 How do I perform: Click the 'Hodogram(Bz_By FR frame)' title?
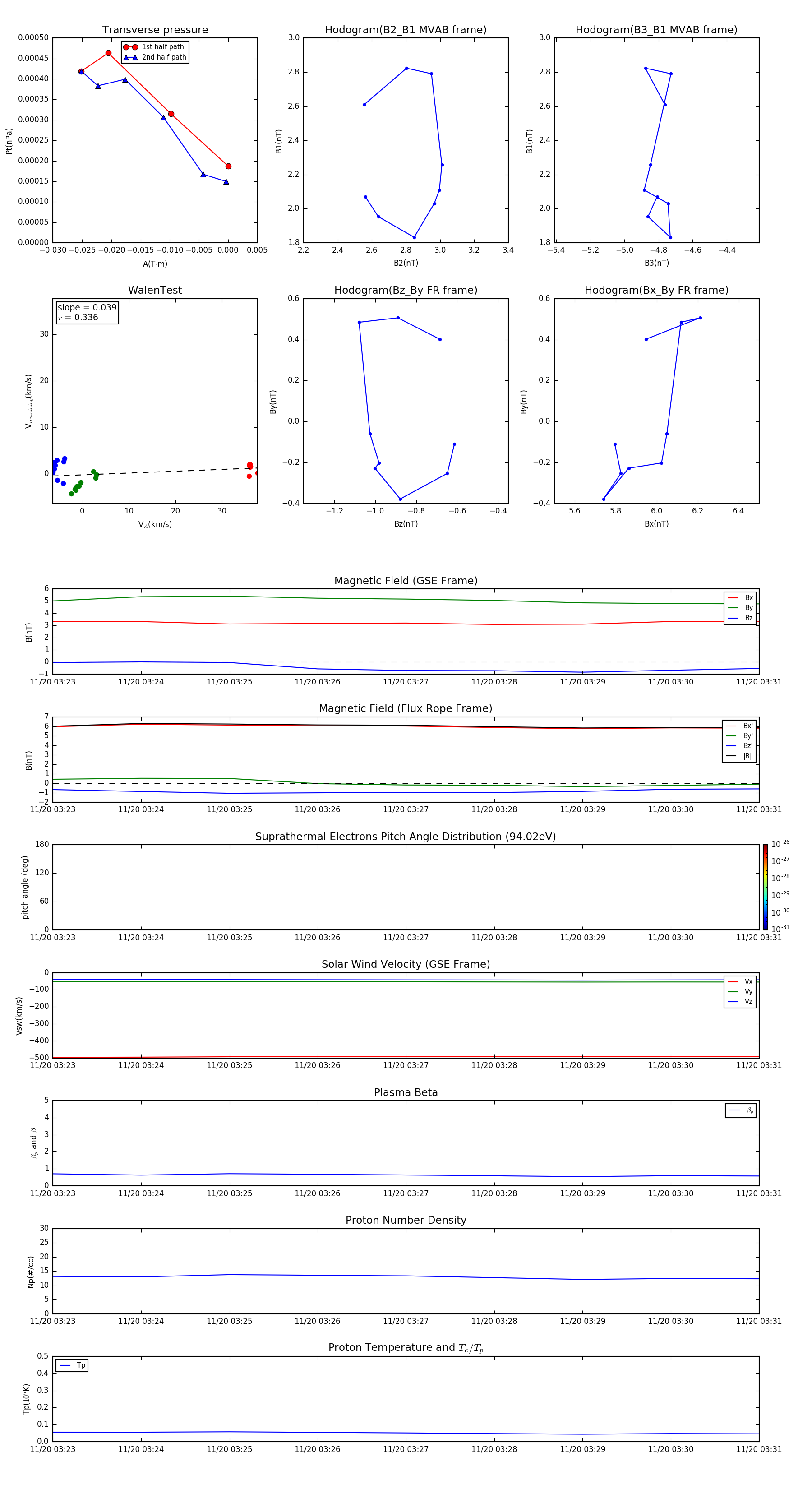[406, 290]
